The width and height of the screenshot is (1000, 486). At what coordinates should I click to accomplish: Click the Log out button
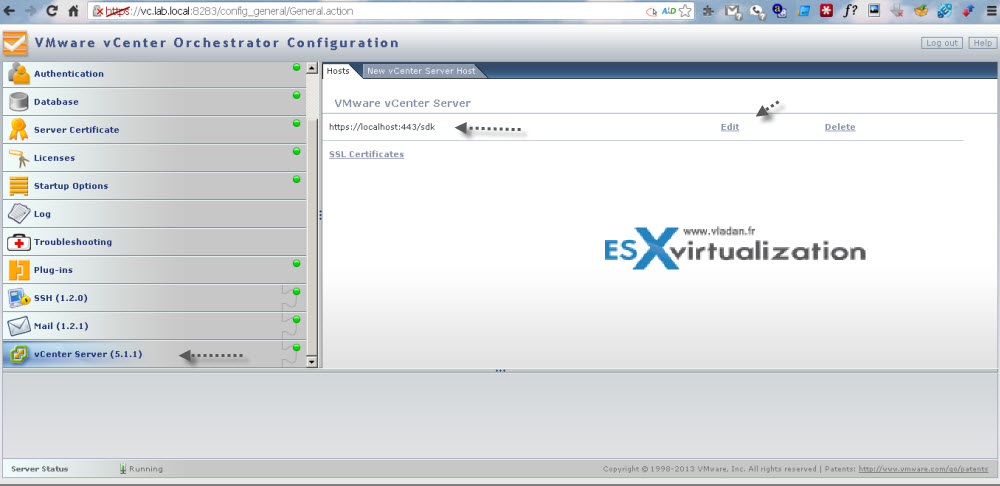[941, 43]
